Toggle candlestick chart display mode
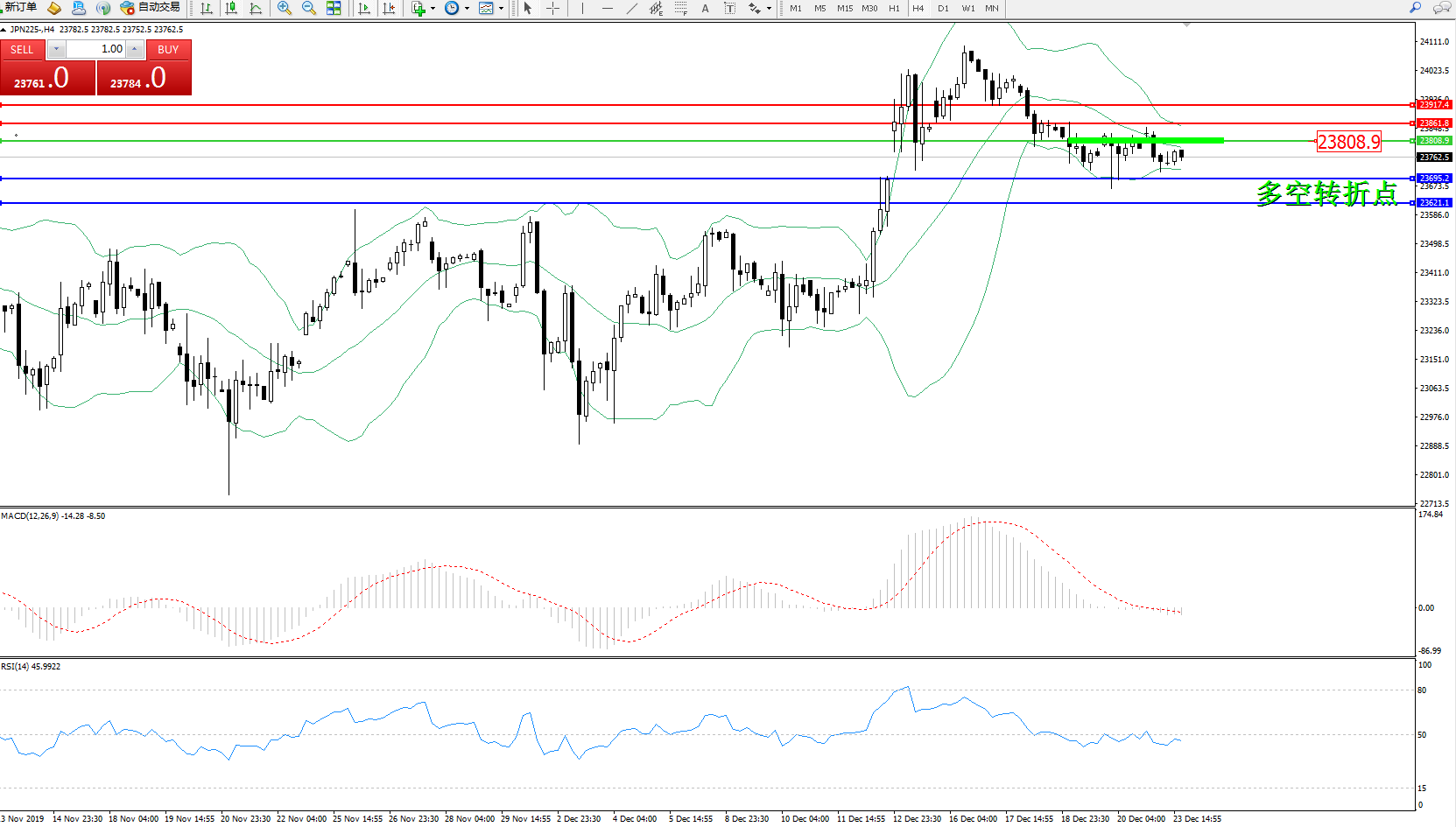This screenshot has height=827, width=1456. [231, 8]
